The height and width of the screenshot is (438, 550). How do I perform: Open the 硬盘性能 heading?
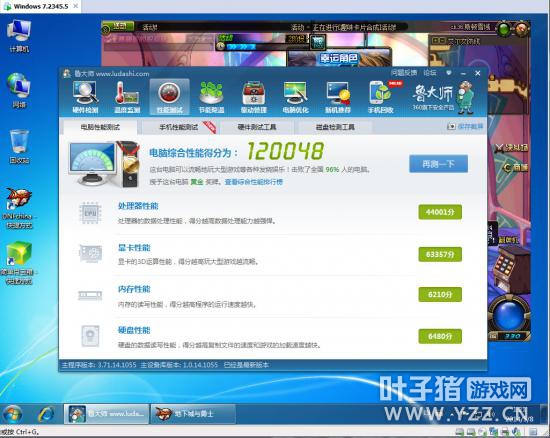click(x=134, y=330)
